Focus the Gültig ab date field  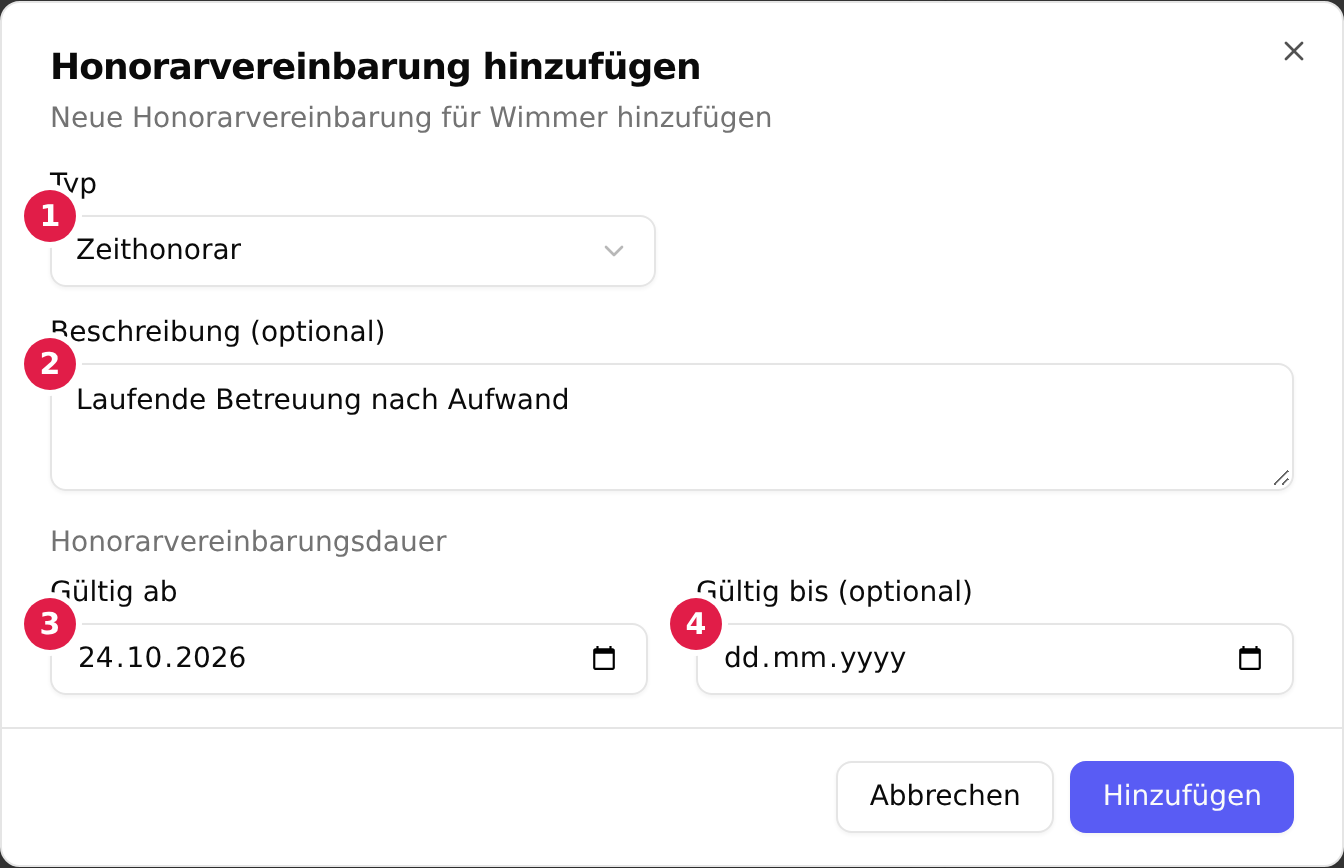click(349, 659)
